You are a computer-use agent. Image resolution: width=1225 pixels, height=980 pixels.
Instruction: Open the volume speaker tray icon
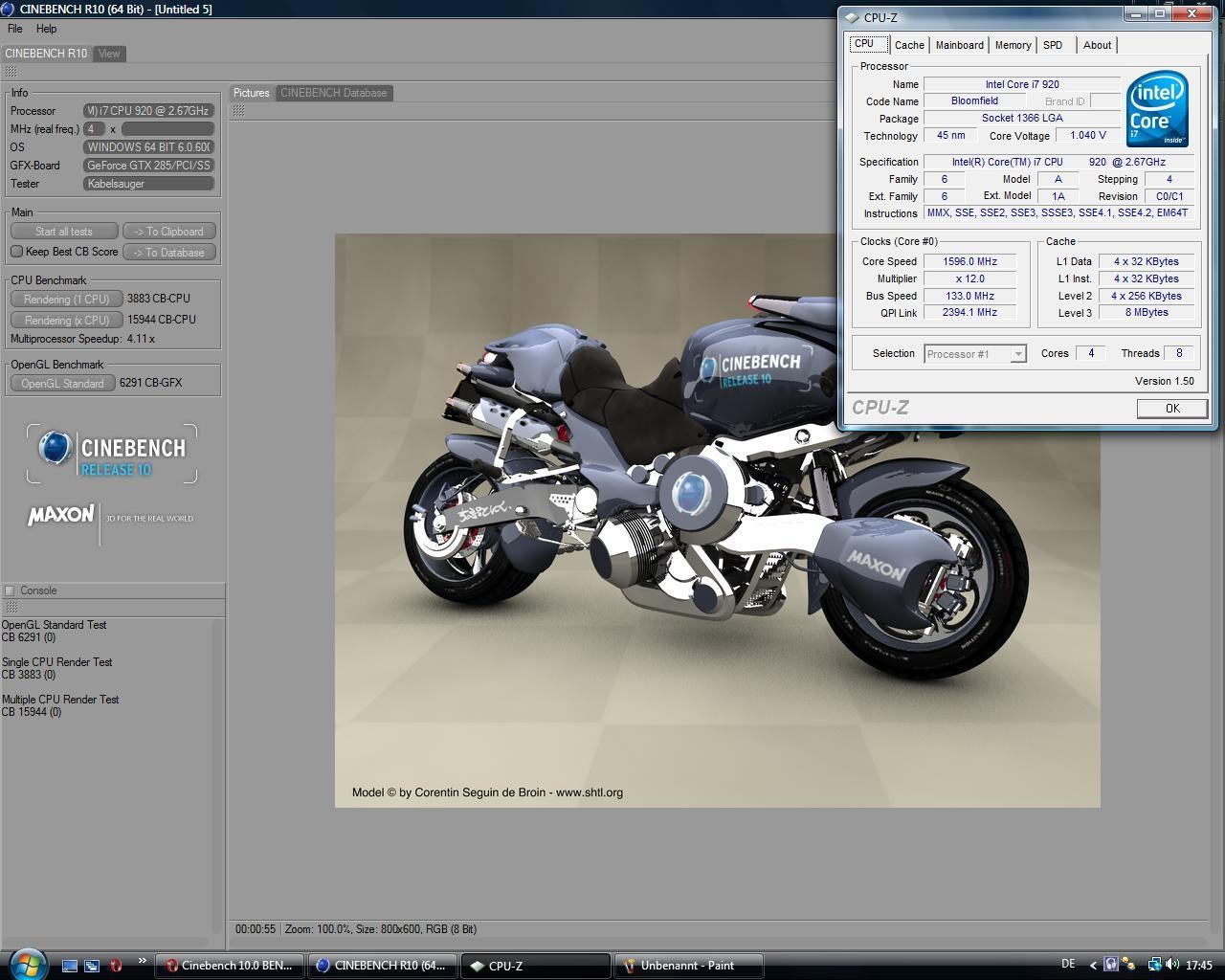(x=1172, y=965)
